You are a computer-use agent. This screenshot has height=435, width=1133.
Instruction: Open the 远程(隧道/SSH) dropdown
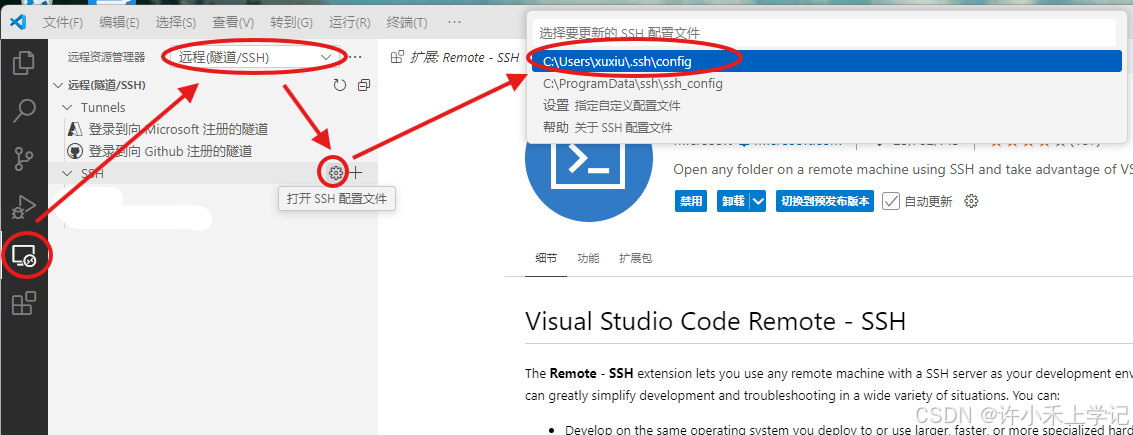255,57
